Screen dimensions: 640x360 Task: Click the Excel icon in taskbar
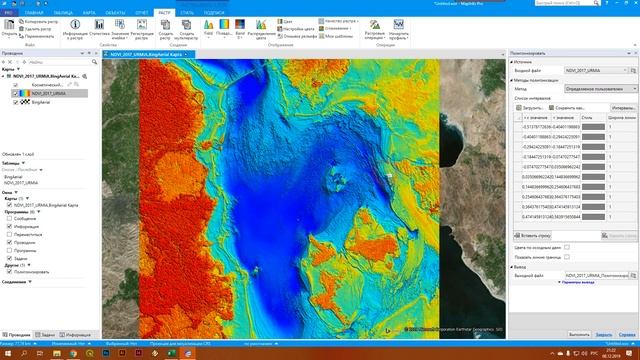[x=171, y=353]
